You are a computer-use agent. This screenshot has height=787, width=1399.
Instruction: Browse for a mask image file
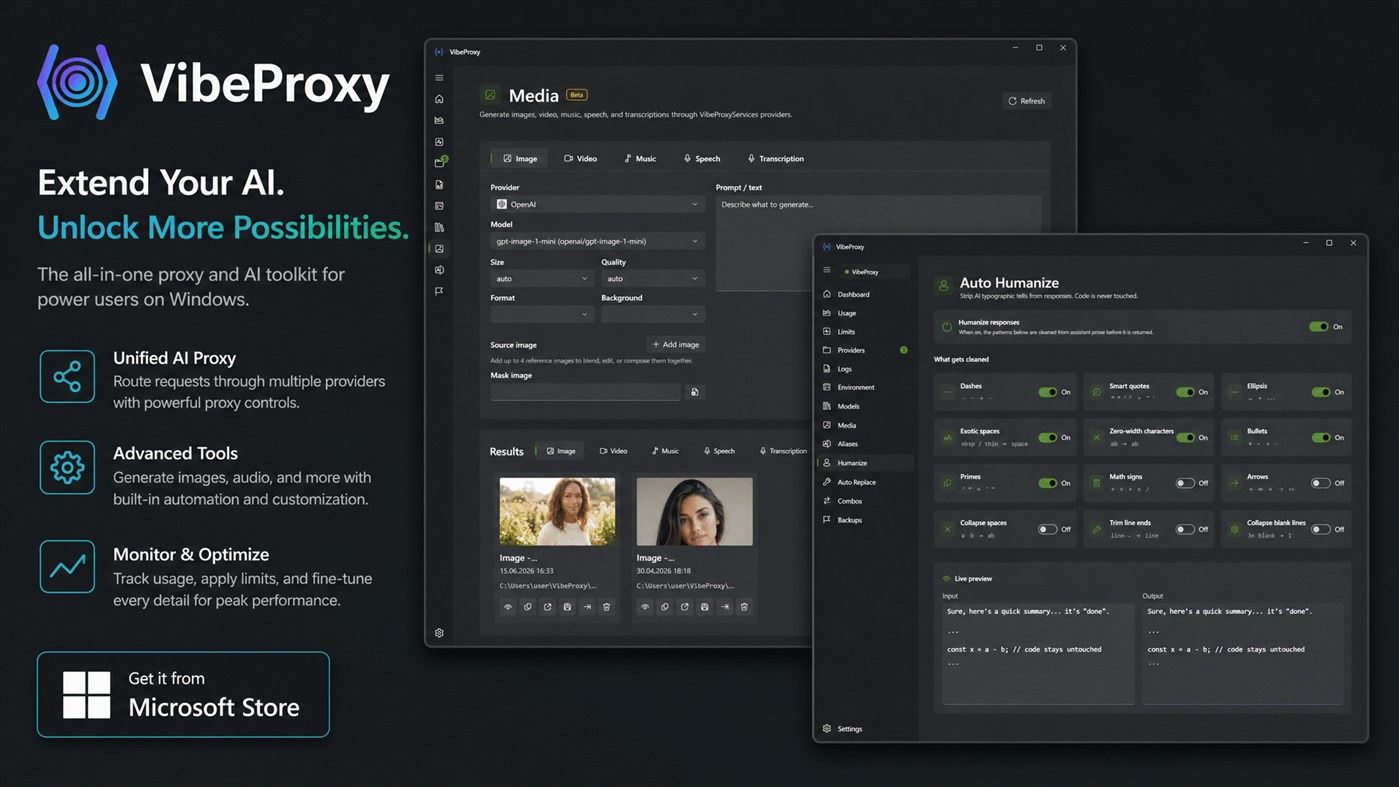[694, 392]
